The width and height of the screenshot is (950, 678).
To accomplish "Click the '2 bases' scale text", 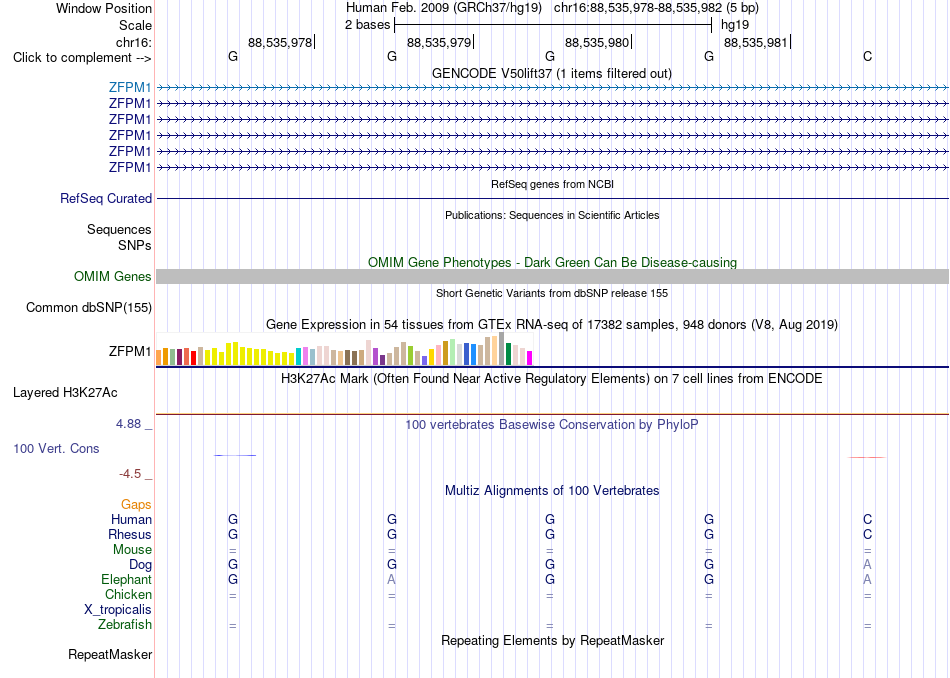I will 367,25.
